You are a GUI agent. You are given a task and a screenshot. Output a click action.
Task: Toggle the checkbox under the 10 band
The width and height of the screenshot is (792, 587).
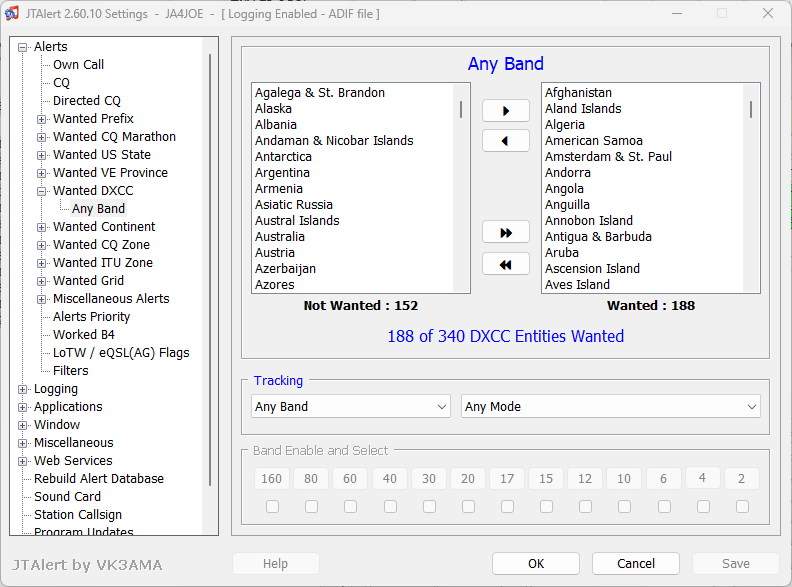pyautogui.click(x=624, y=506)
